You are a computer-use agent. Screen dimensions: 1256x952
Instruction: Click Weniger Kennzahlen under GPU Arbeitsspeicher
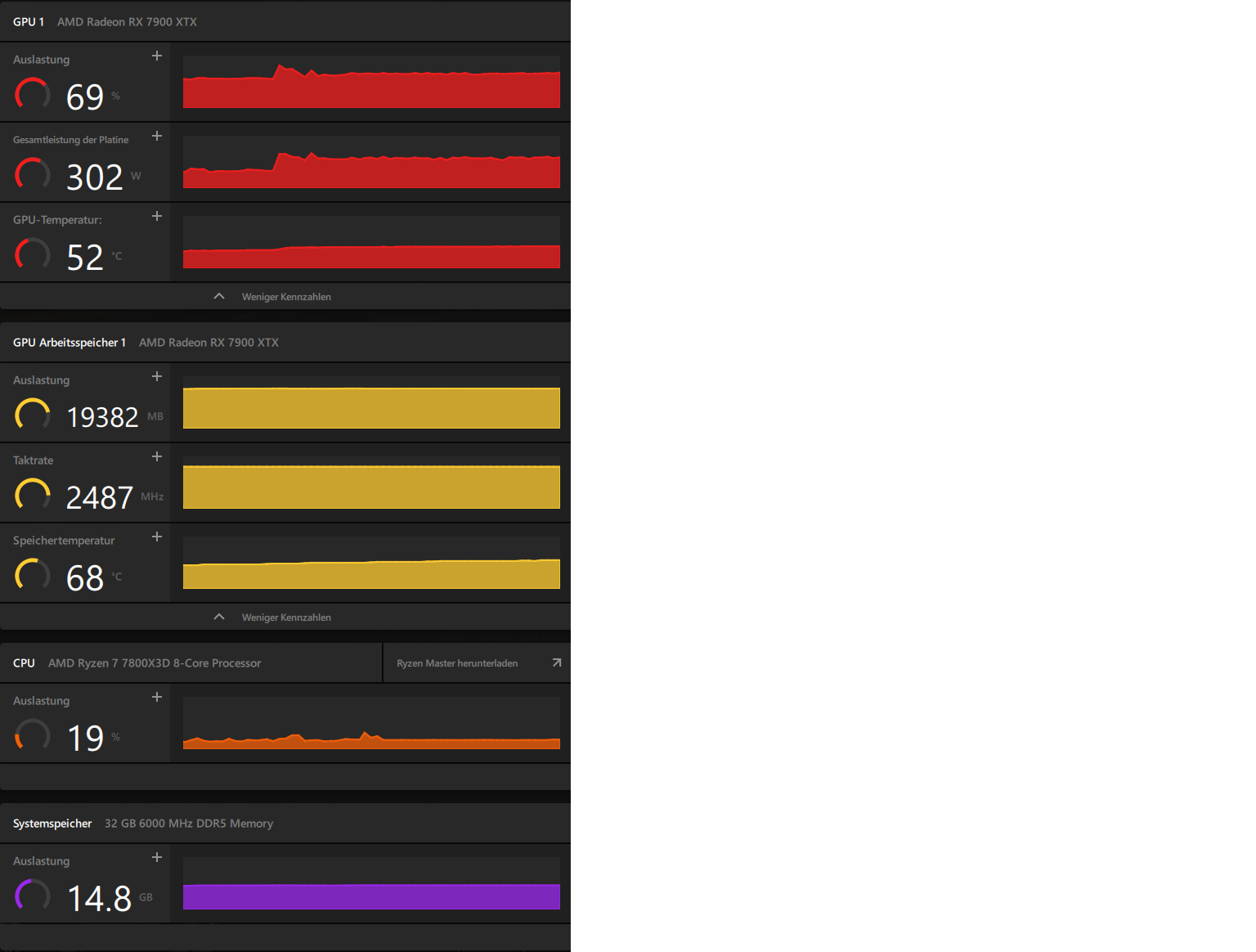pos(286,617)
